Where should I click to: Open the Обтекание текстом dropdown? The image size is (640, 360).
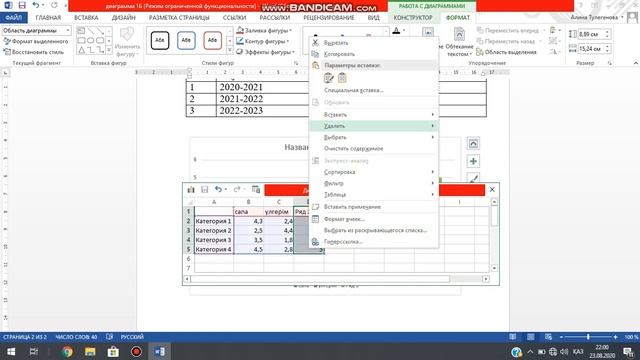pos(459,42)
